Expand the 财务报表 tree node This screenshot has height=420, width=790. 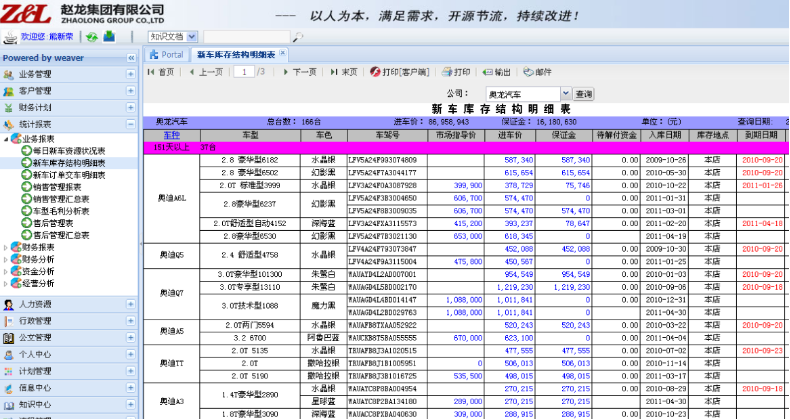(x=6, y=247)
